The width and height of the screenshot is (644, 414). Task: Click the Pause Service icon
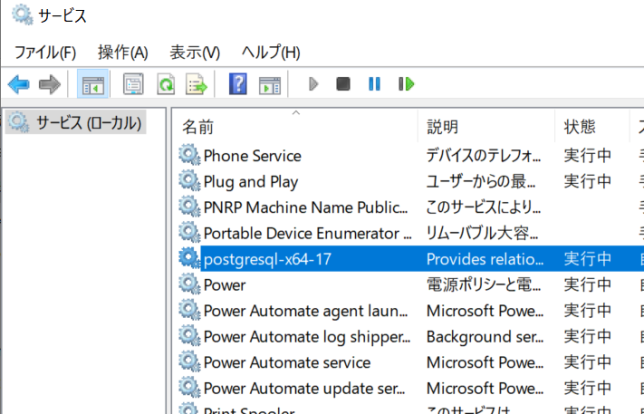pyautogui.click(x=375, y=84)
